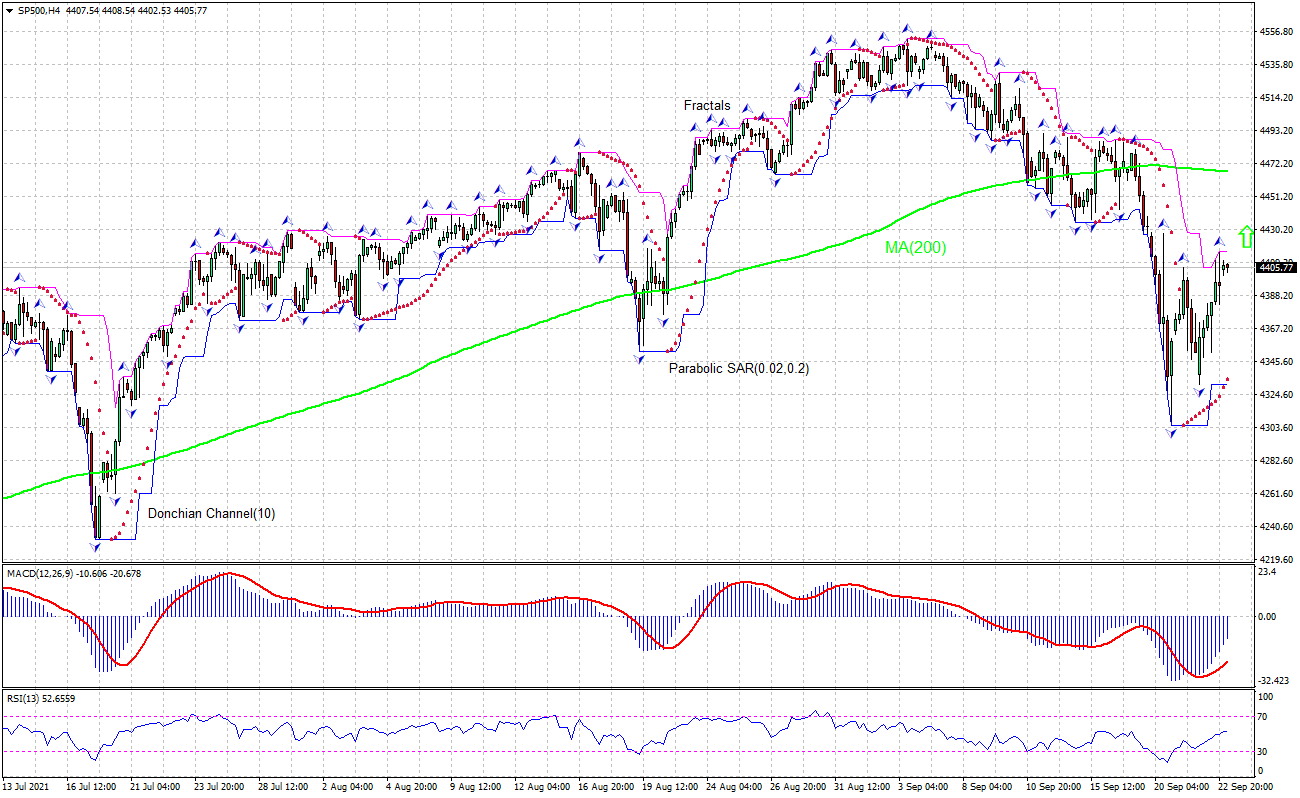Screen dimensions: 1300x798
Task: Click the Donchian Channel(10) text label
Action: 210,513
